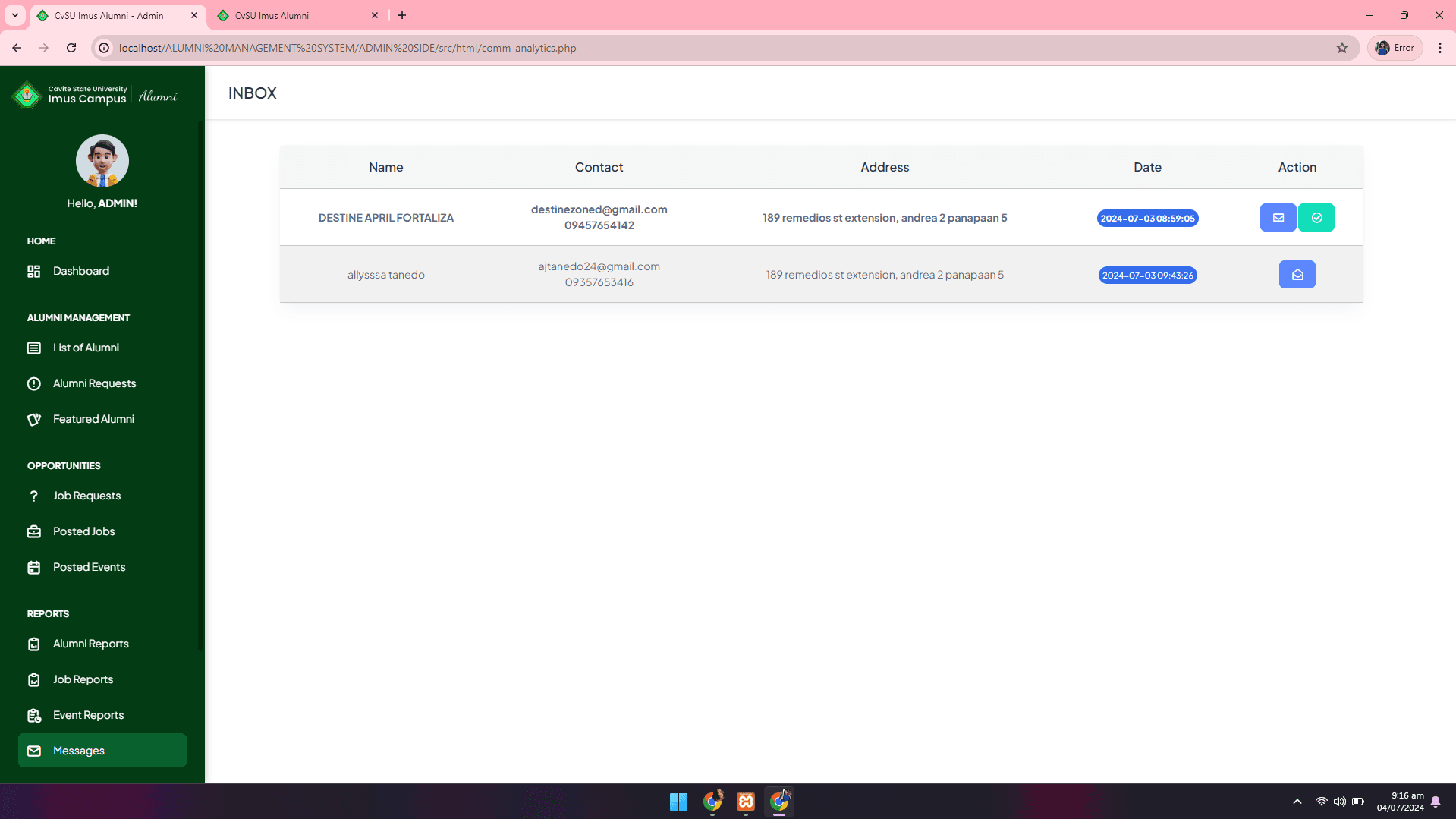Click the Messages envelope icon in sidebar
The width and height of the screenshot is (1456, 819).
coord(34,751)
